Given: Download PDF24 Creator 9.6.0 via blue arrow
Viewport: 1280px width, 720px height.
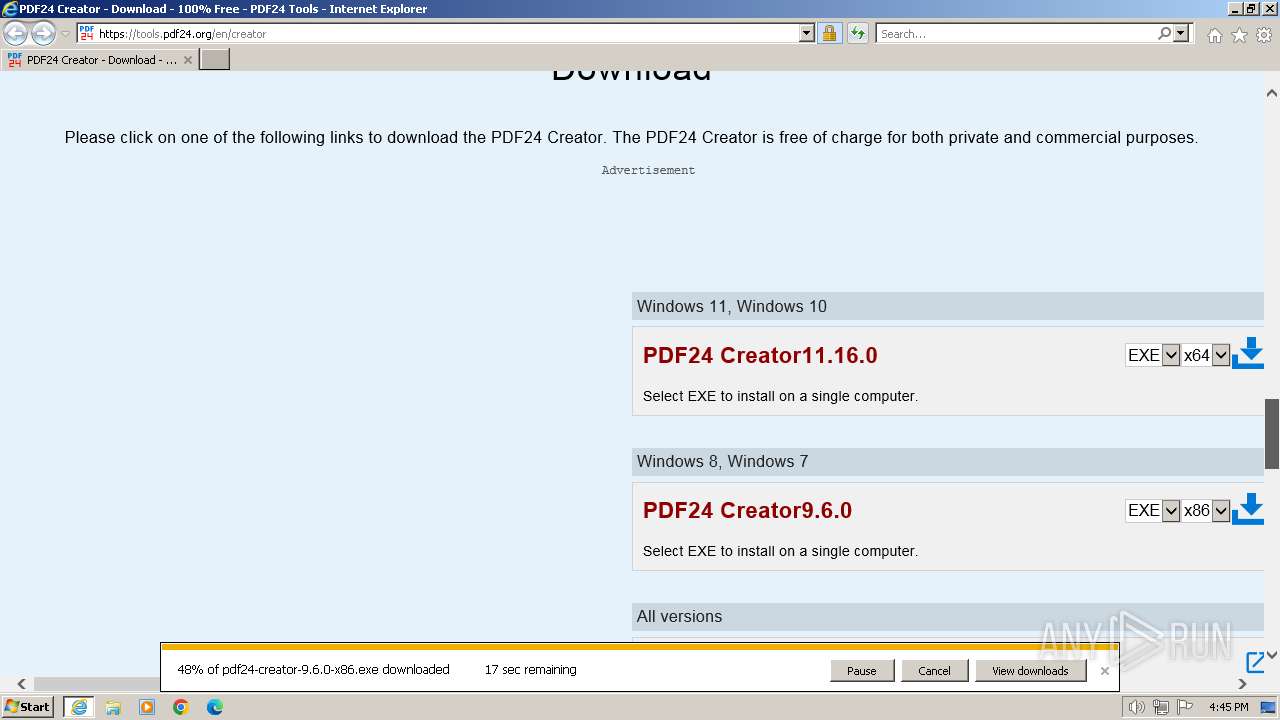Looking at the screenshot, I should click(1249, 508).
